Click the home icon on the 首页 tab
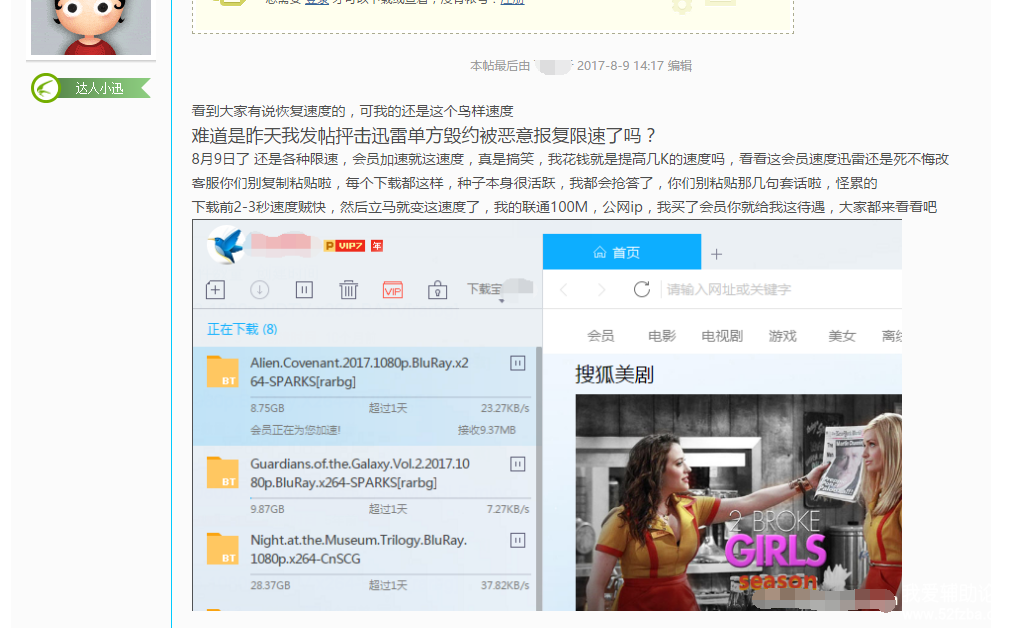1021x628 pixels. [600, 252]
